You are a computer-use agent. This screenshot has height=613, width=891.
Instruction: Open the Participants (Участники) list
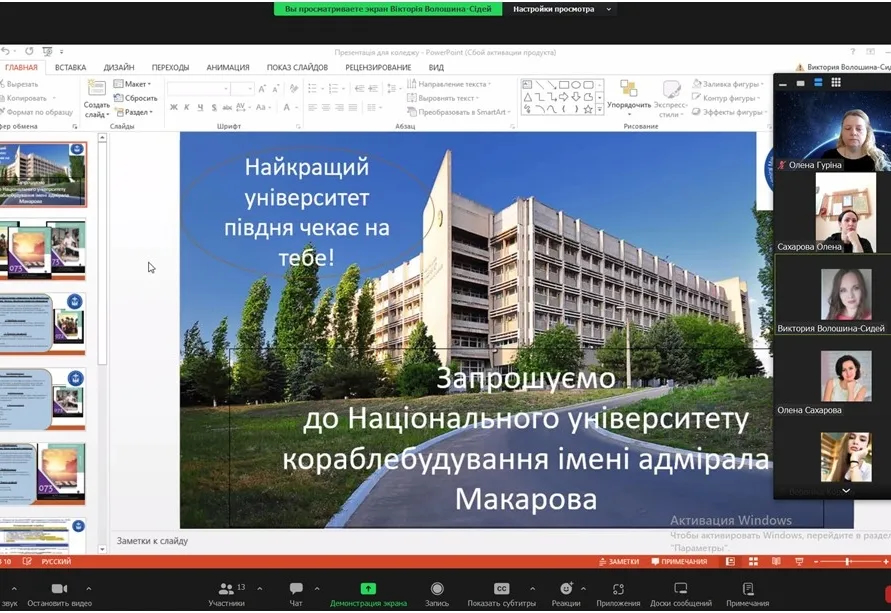coord(227,589)
